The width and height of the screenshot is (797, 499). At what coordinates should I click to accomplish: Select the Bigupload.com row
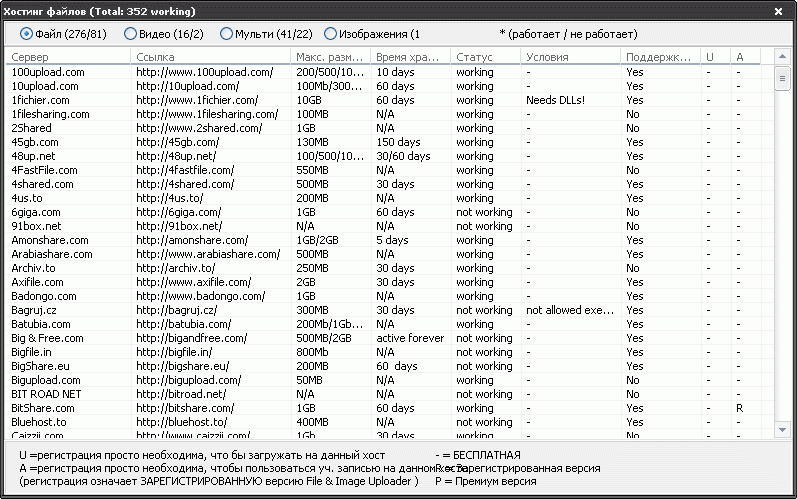[384, 380]
